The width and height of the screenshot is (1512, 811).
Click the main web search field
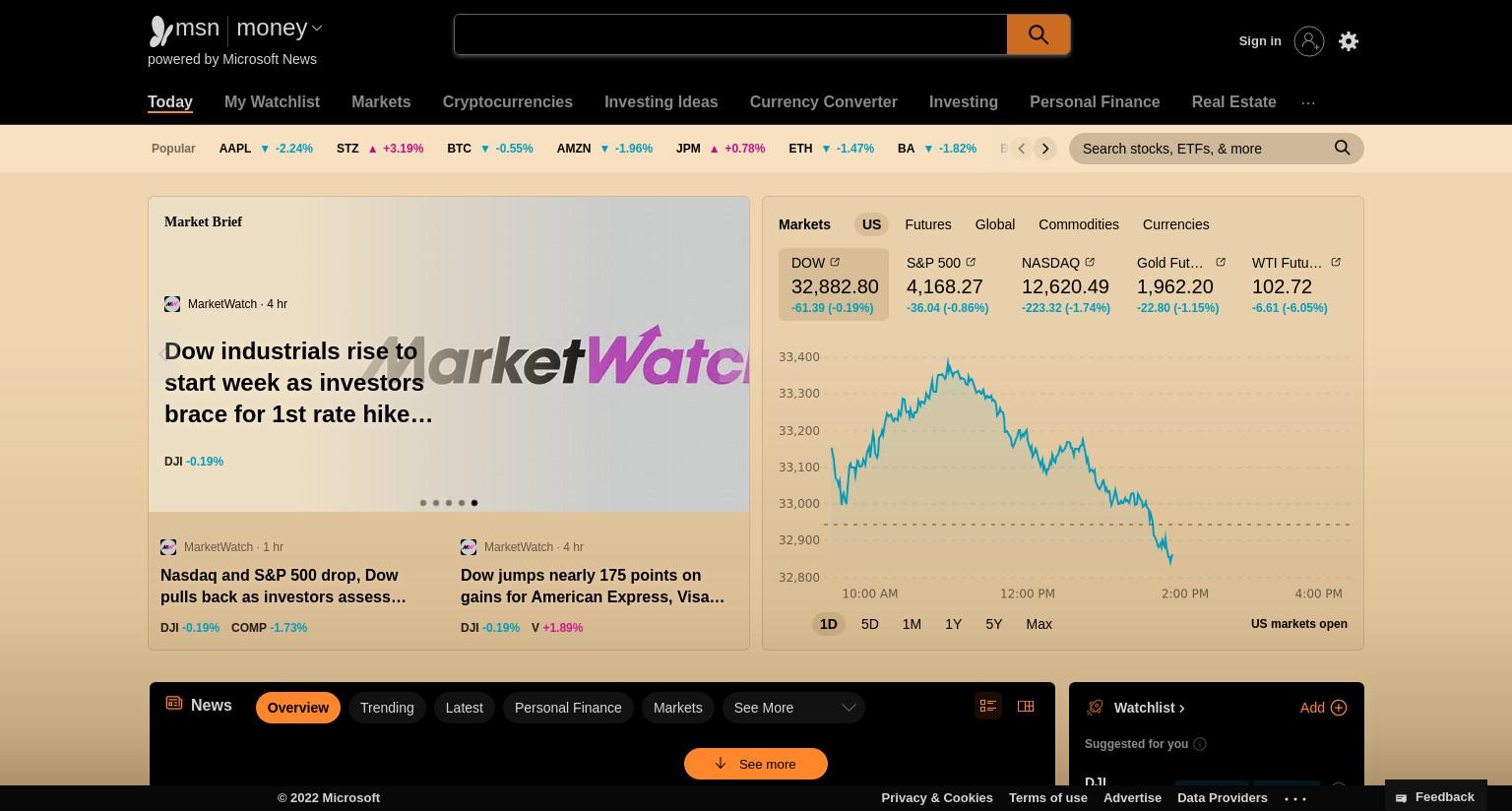(x=730, y=34)
